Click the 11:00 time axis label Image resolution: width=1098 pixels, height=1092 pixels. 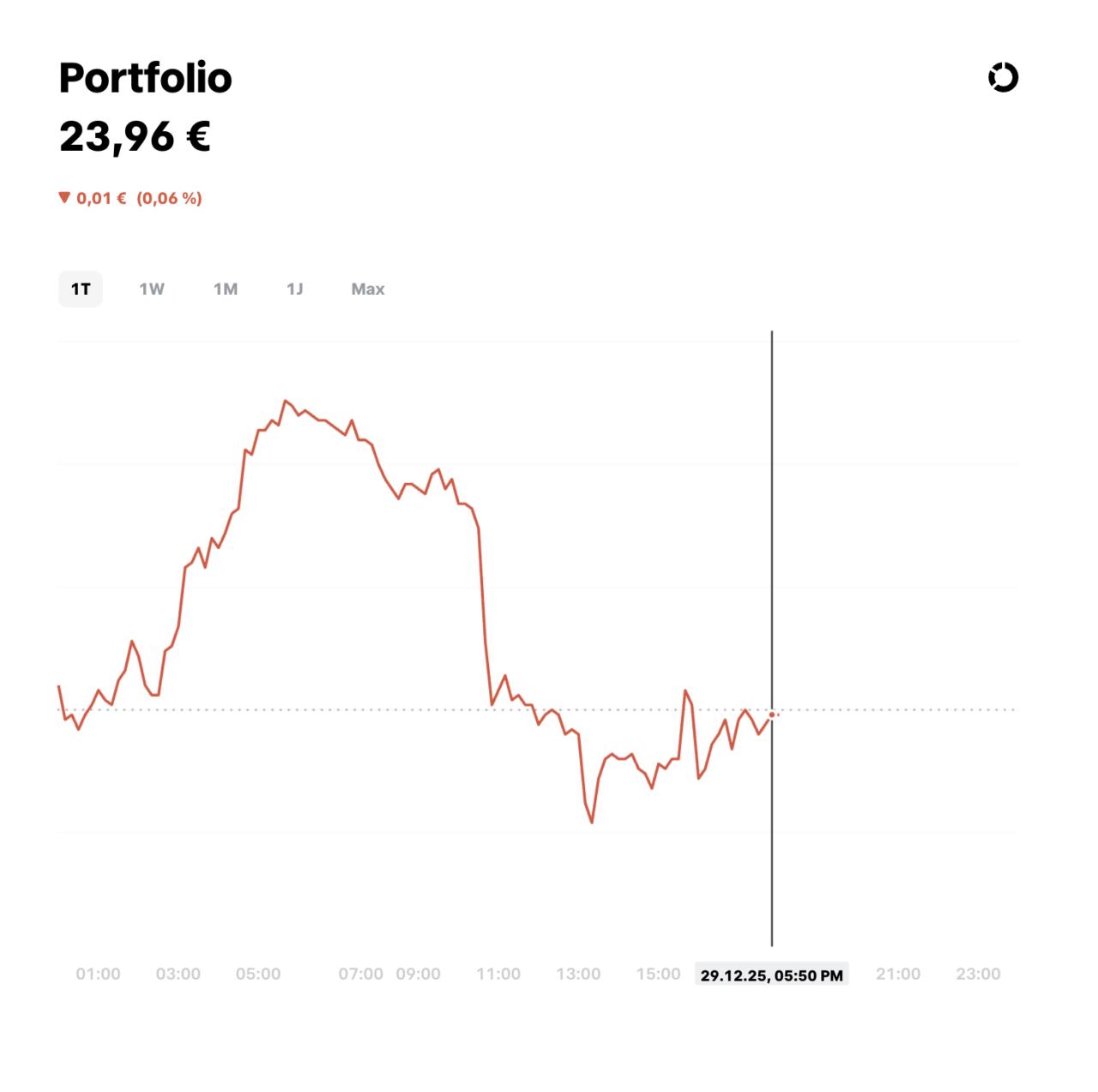498,974
